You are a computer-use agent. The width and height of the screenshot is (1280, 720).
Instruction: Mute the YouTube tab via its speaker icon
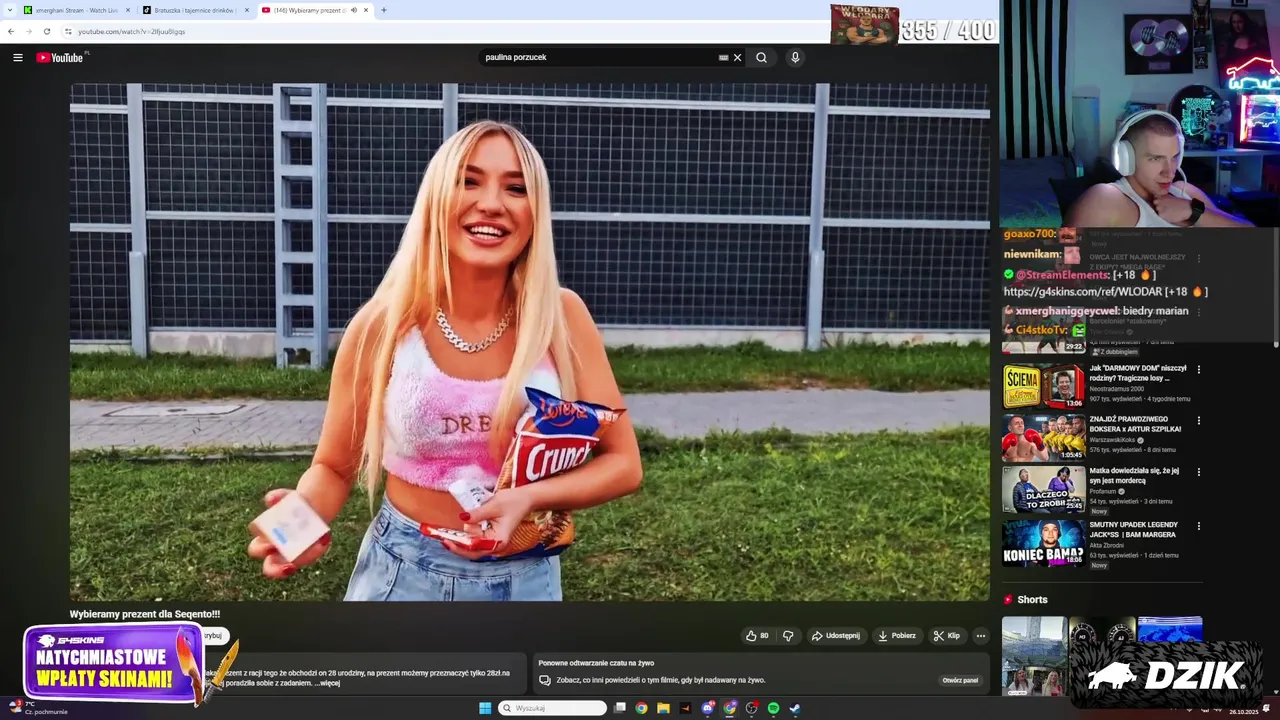353,10
